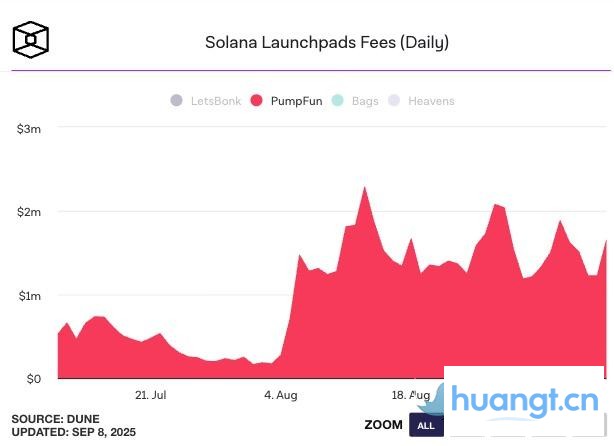The height and width of the screenshot is (446, 614).
Task: Toggle the LetsBonk series label
Action: tap(216, 101)
